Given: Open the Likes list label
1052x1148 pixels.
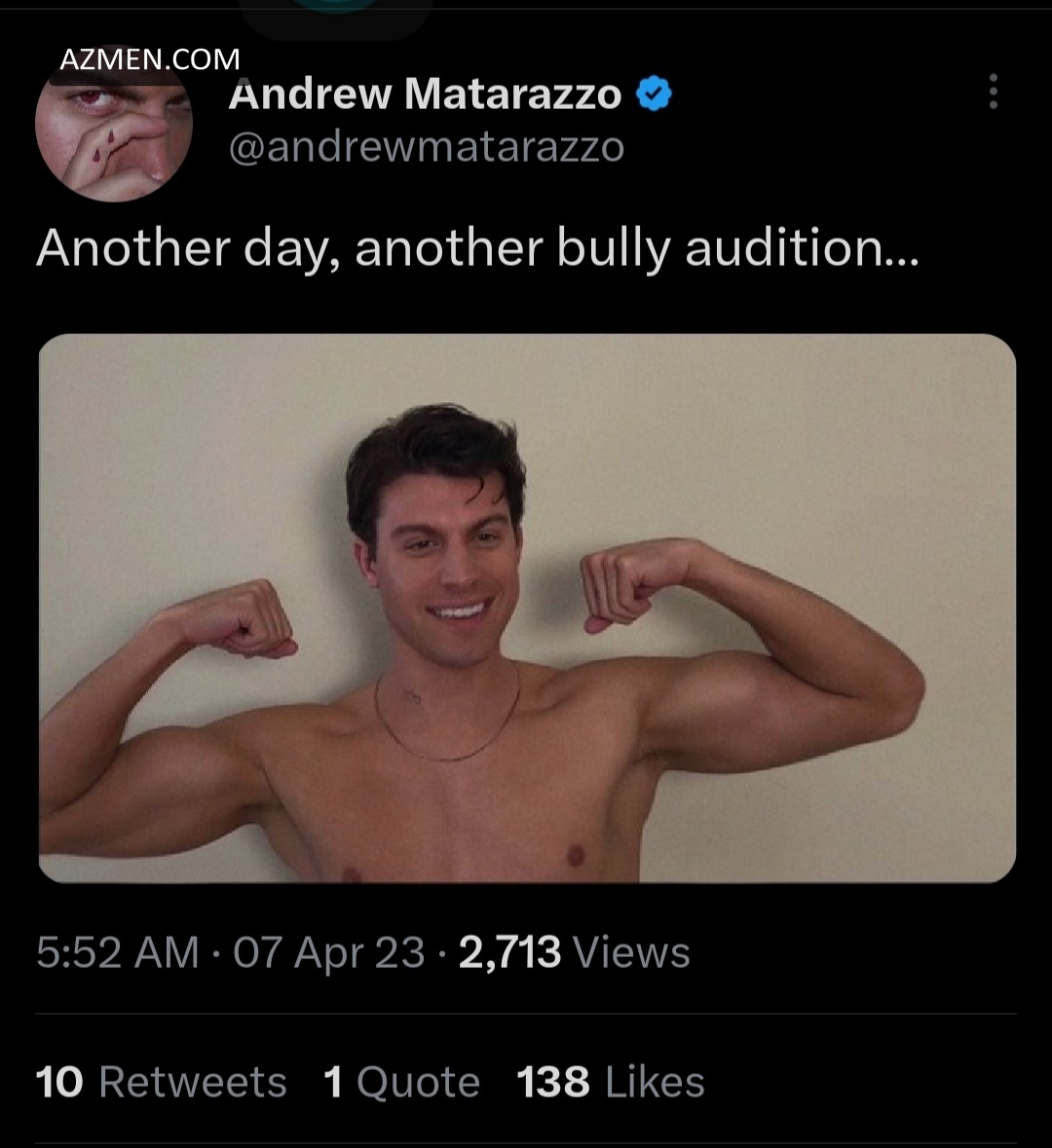Looking at the screenshot, I should coord(655,1083).
